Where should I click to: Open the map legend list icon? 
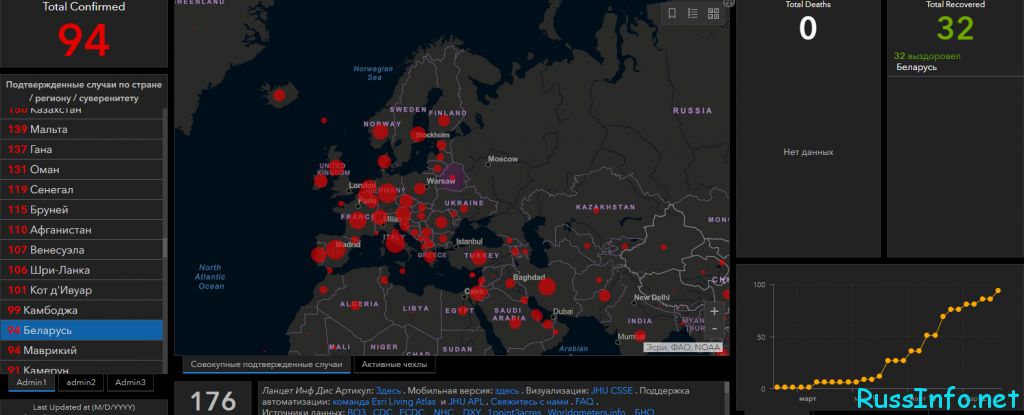pos(693,13)
